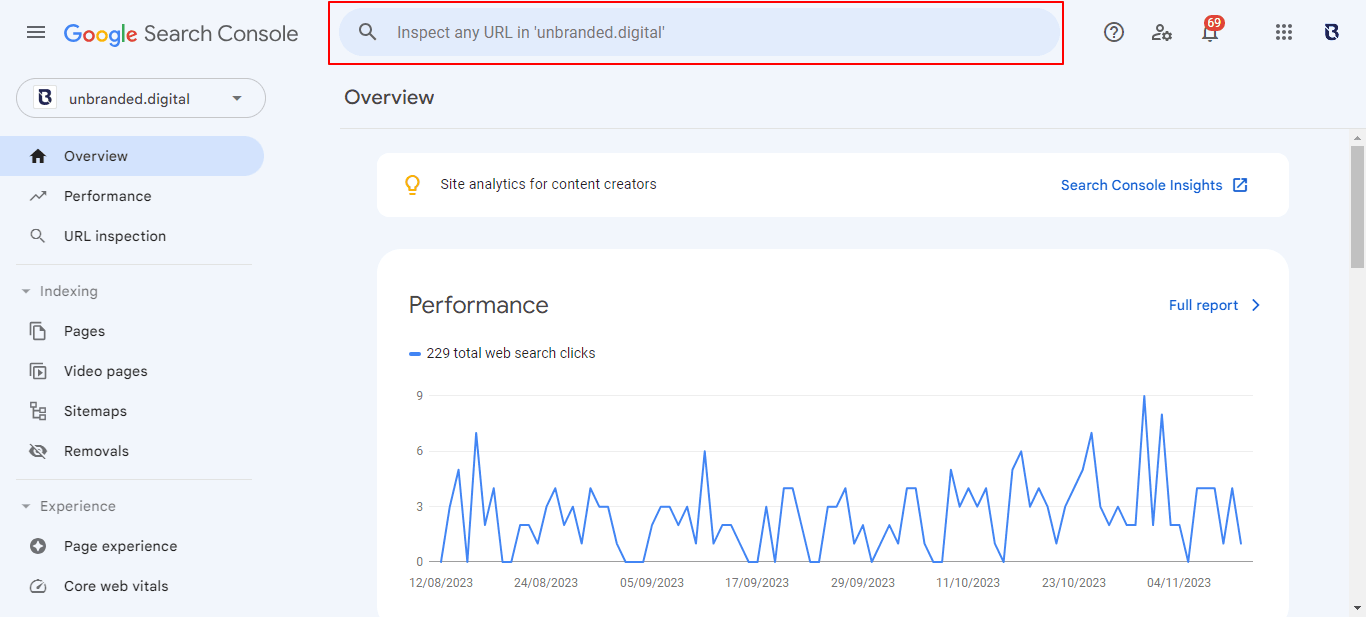Image resolution: width=1366 pixels, height=617 pixels.
Task: Open the unbranded.digital property dropdown
Action: 141,98
